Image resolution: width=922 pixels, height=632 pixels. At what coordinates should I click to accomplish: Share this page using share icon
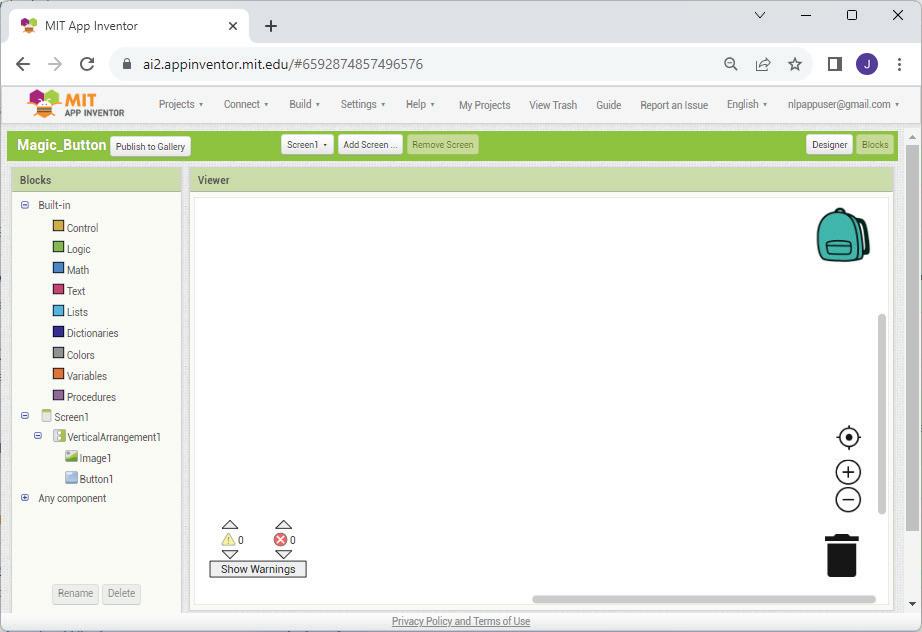tap(763, 64)
